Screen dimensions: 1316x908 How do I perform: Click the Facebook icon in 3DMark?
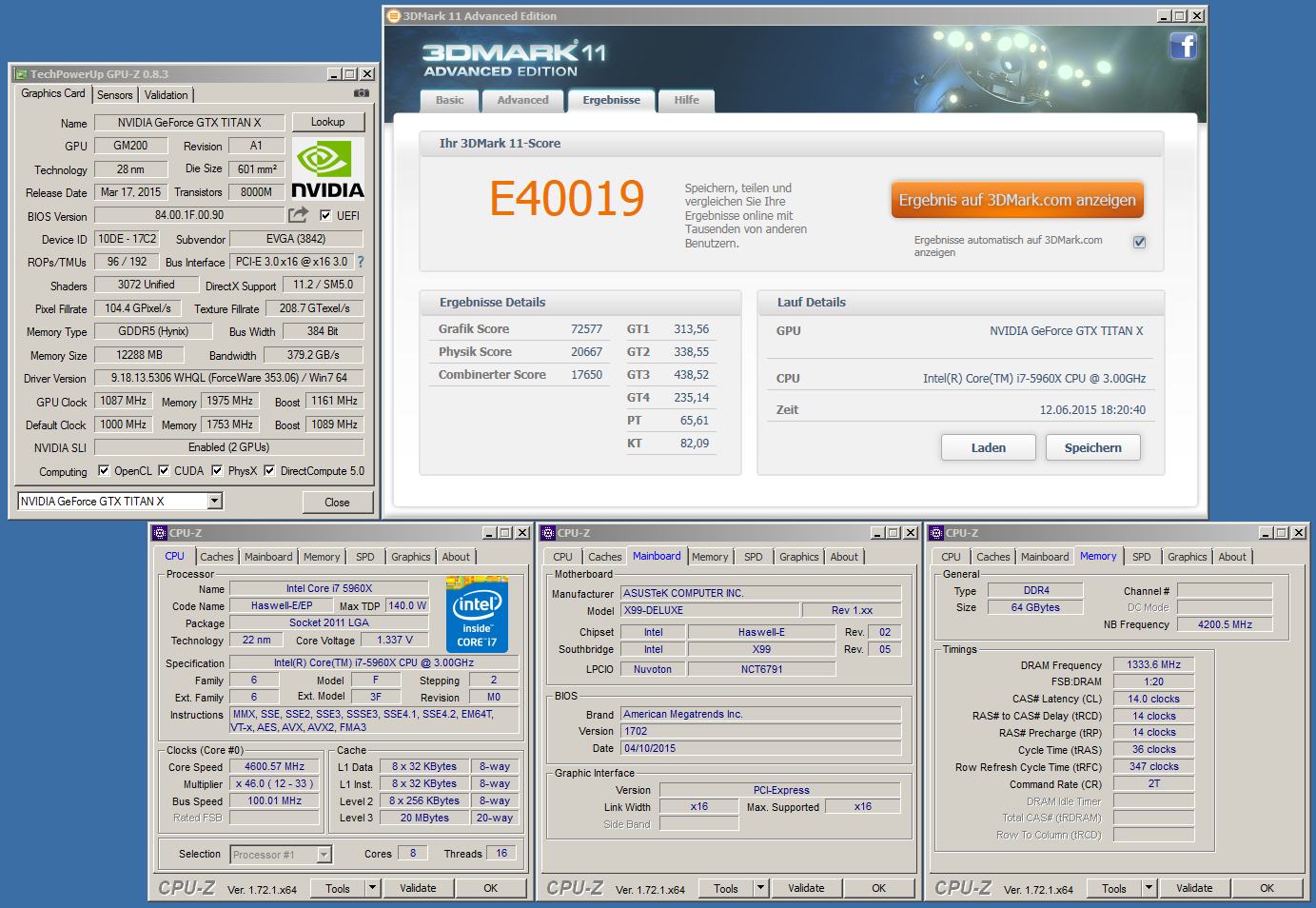1183,46
